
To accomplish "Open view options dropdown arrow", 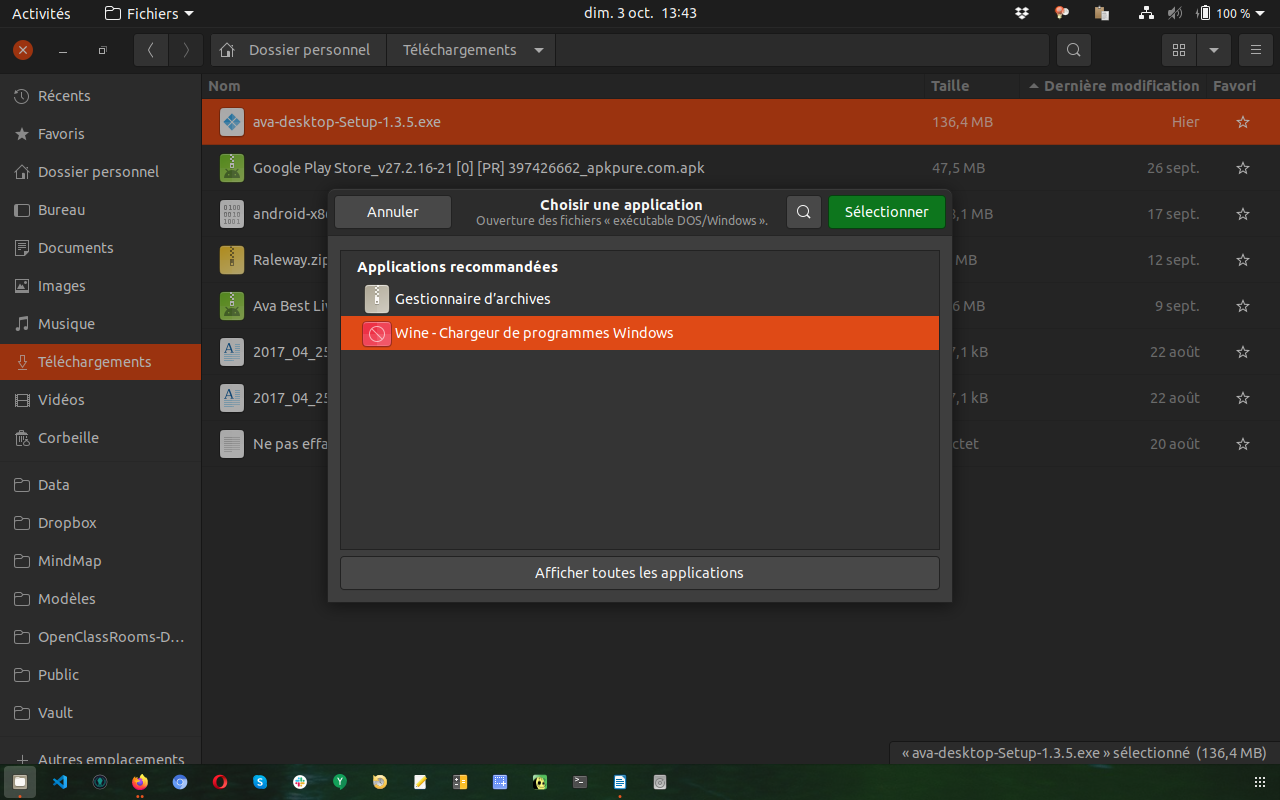I will pos(1213,50).
